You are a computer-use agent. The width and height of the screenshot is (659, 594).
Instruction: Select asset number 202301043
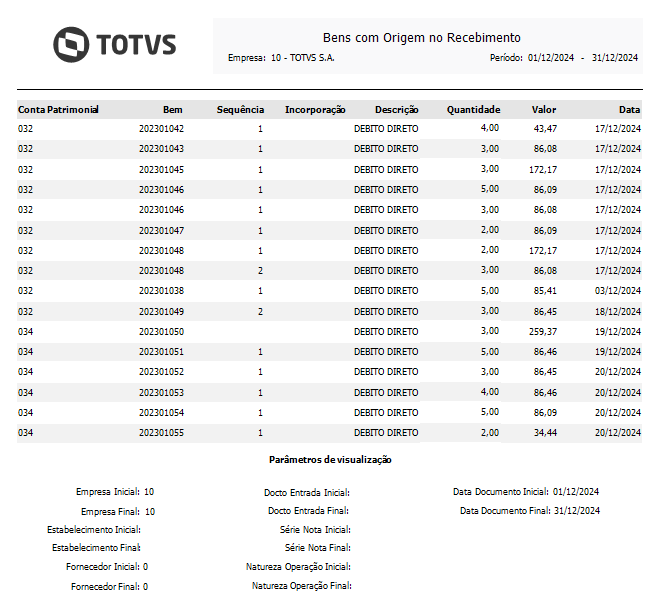click(x=161, y=149)
